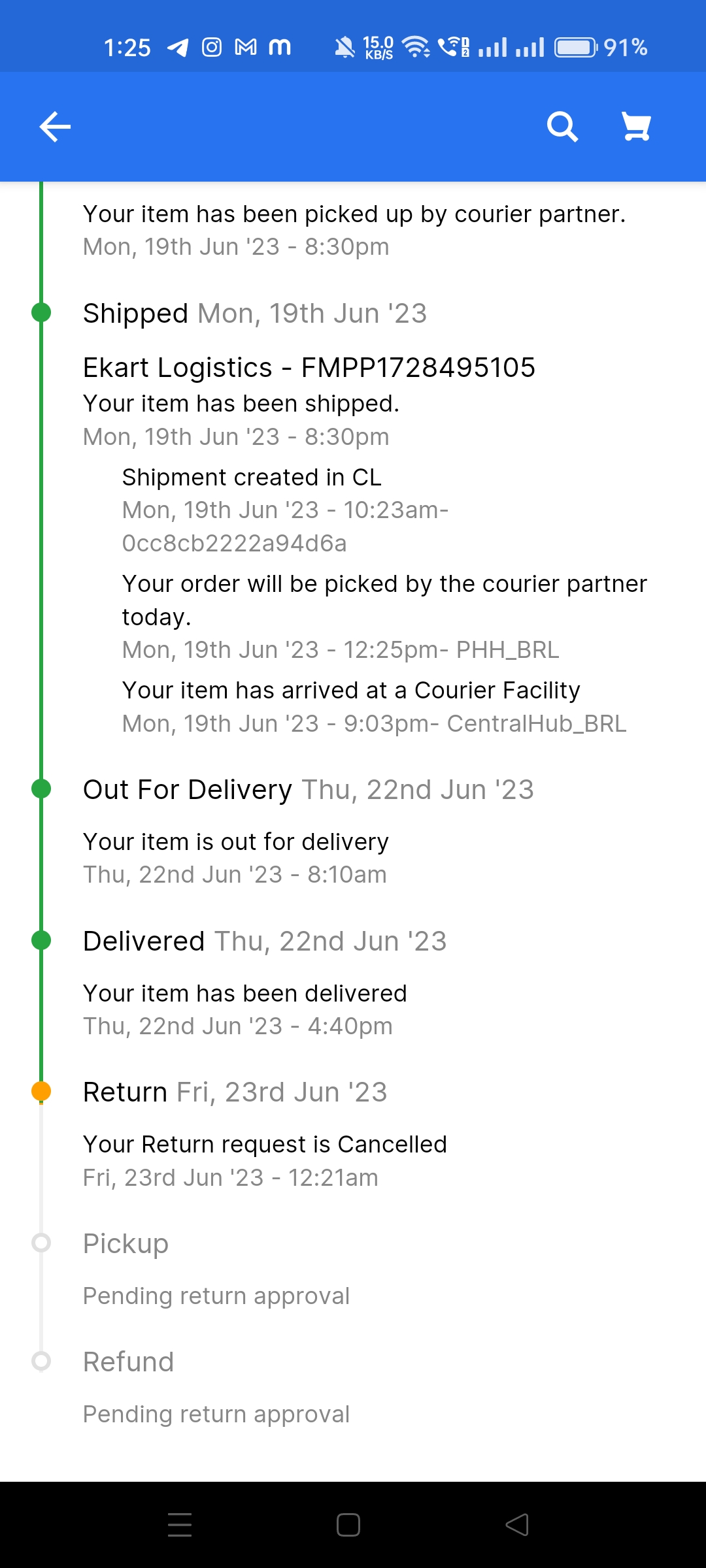Tap the Refund step hollow circle
This screenshot has height=1568, width=706.
(41, 1361)
